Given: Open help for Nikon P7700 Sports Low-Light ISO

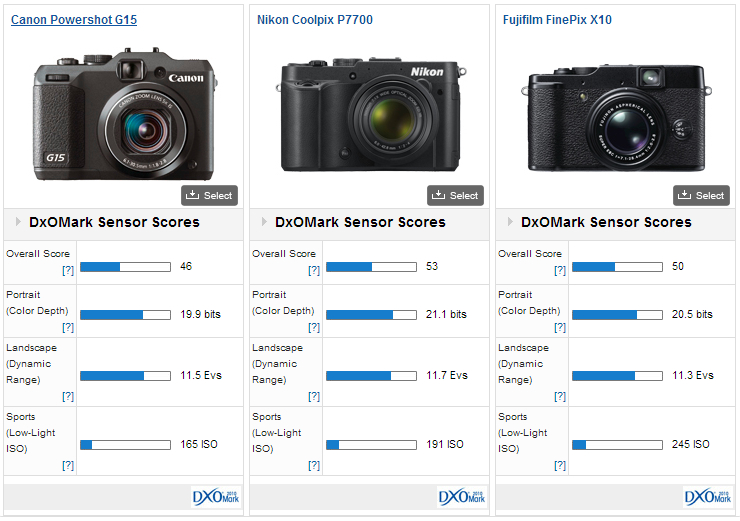Looking at the screenshot, I should [x=314, y=465].
